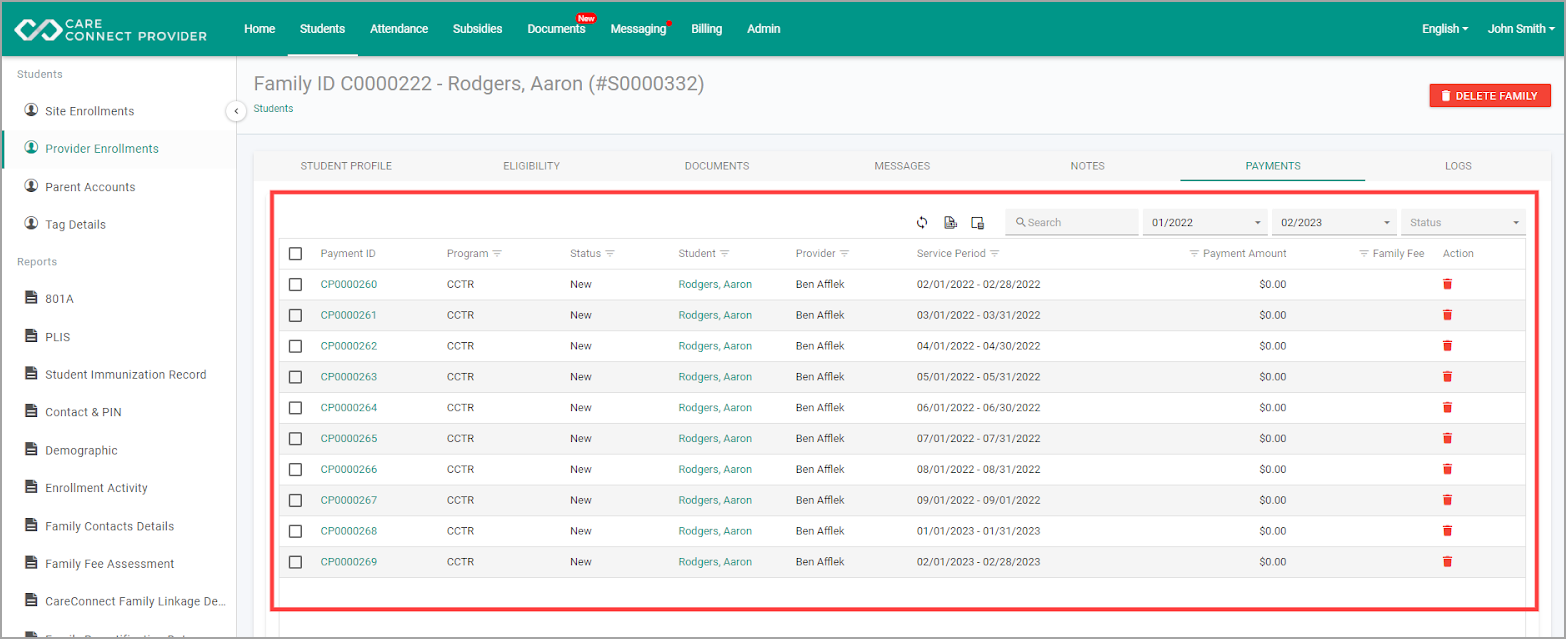The image size is (1566, 639).
Task: Click the payments Search field
Action: click(x=1072, y=222)
